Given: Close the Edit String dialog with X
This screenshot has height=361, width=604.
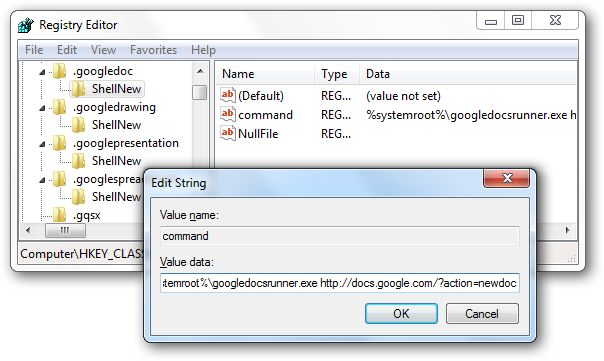Looking at the screenshot, I should 507,178.
